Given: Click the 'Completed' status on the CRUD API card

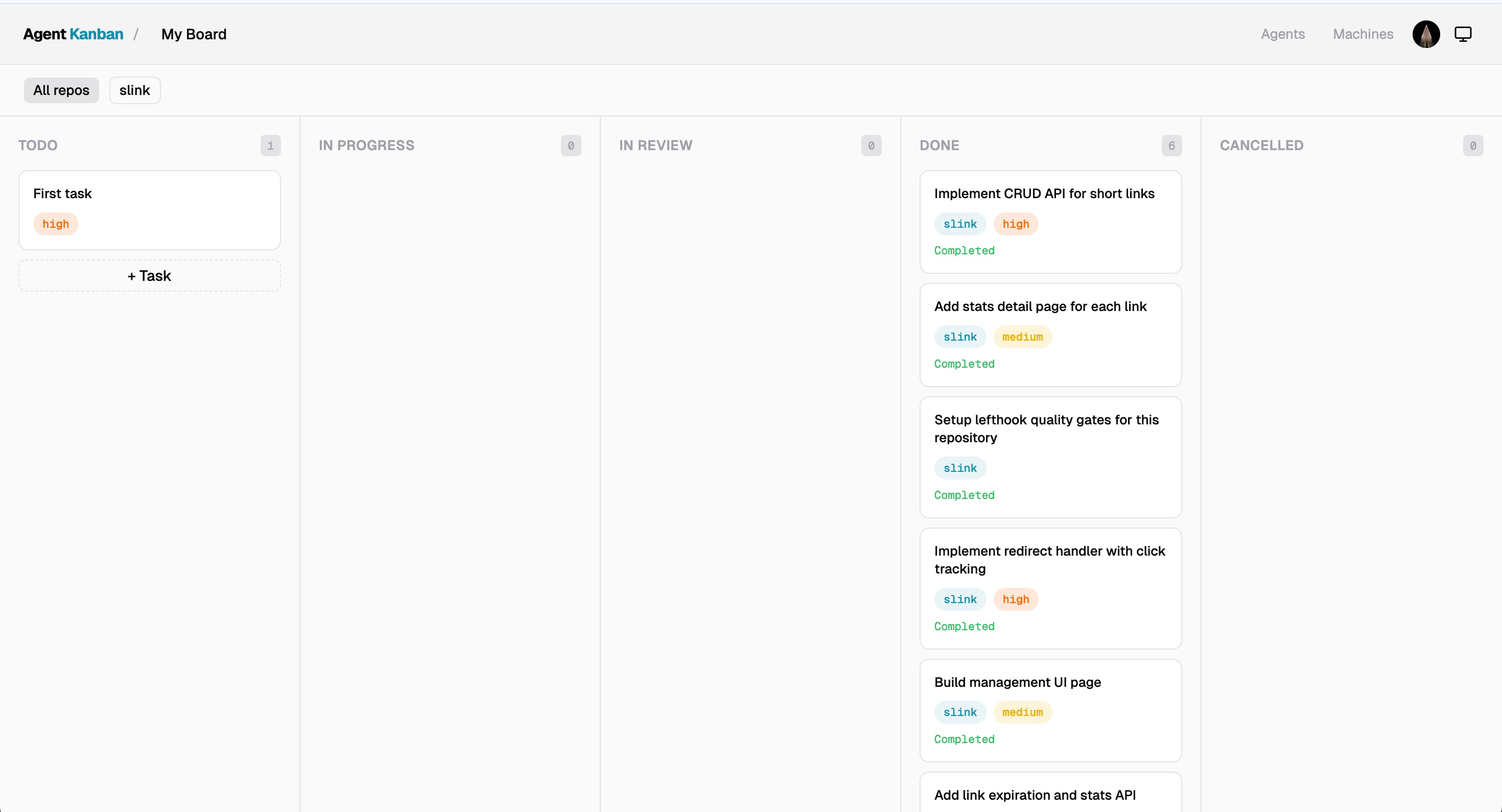Looking at the screenshot, I should point(965,251).
